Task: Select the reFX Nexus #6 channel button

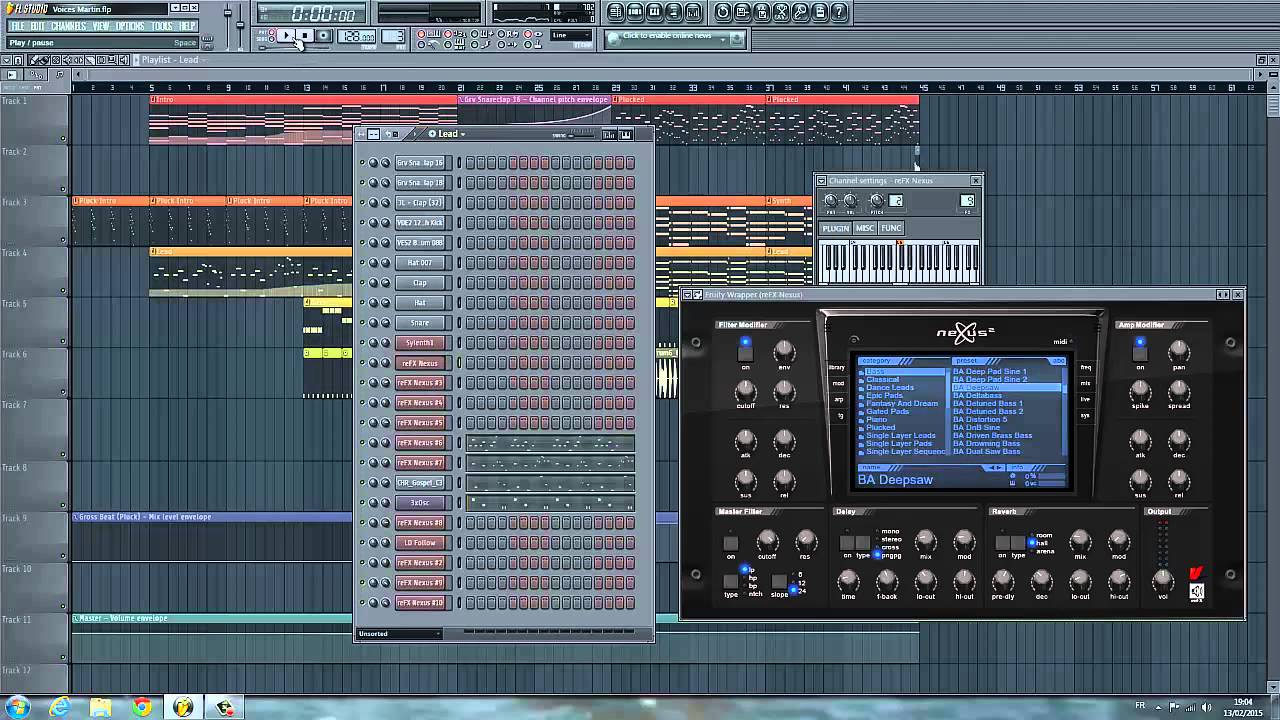Action: coord(420,443)
